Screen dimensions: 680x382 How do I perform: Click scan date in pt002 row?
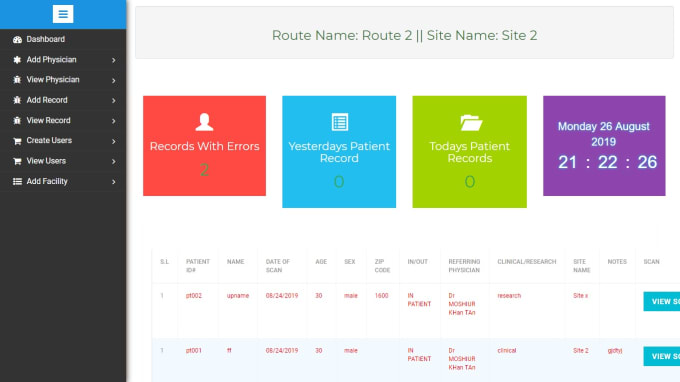282,296
